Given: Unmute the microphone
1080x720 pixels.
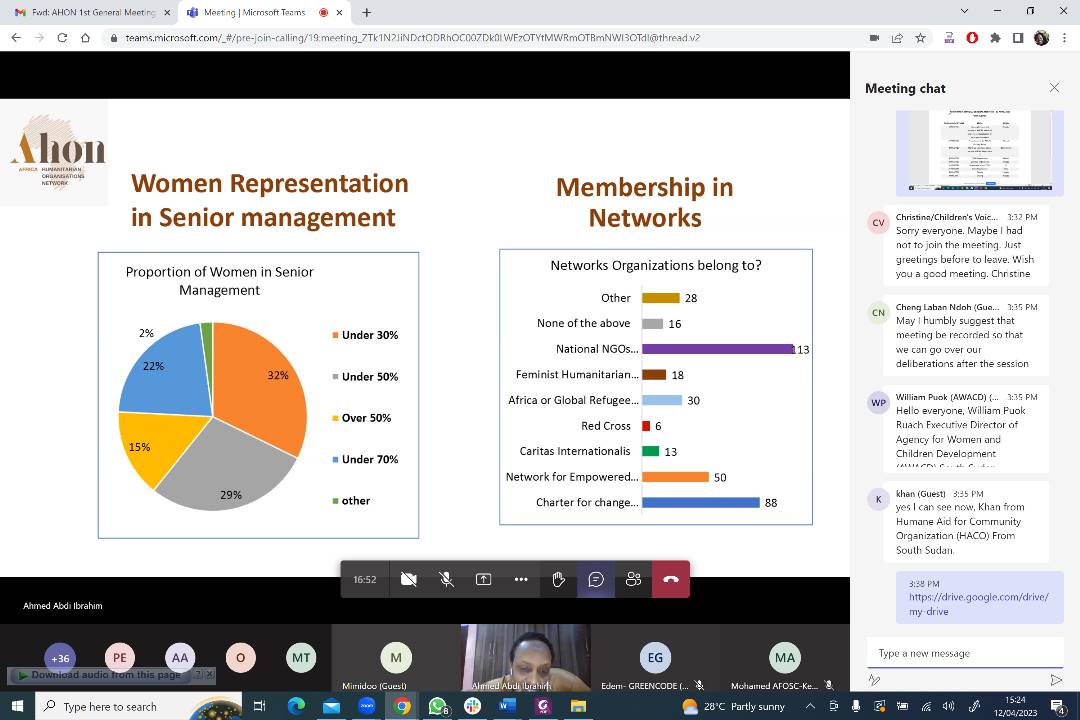Looking at the screenshot, I should [x=446, y=579].
